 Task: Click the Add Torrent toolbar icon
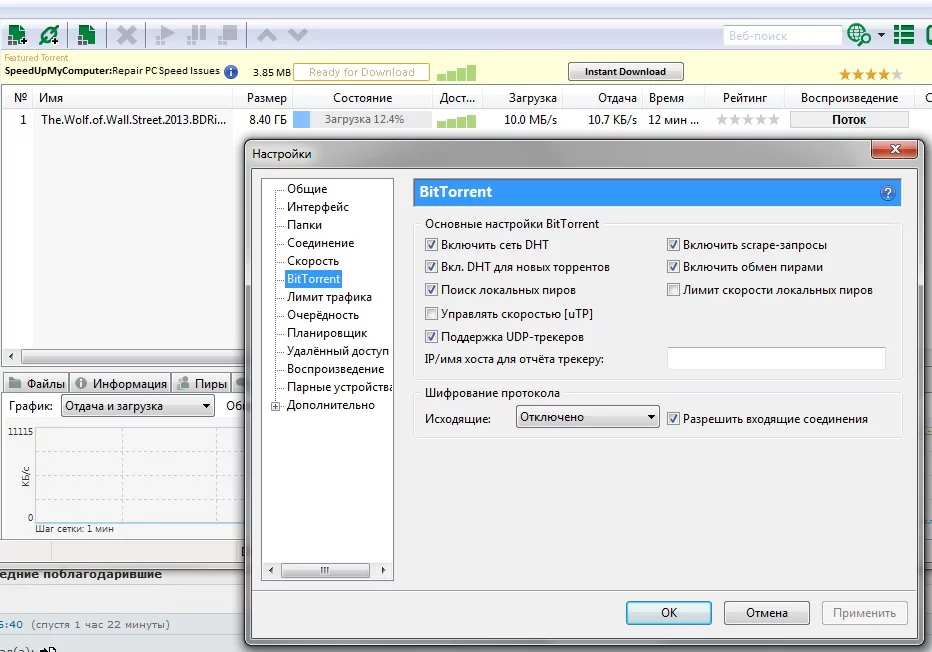point(17,35)
